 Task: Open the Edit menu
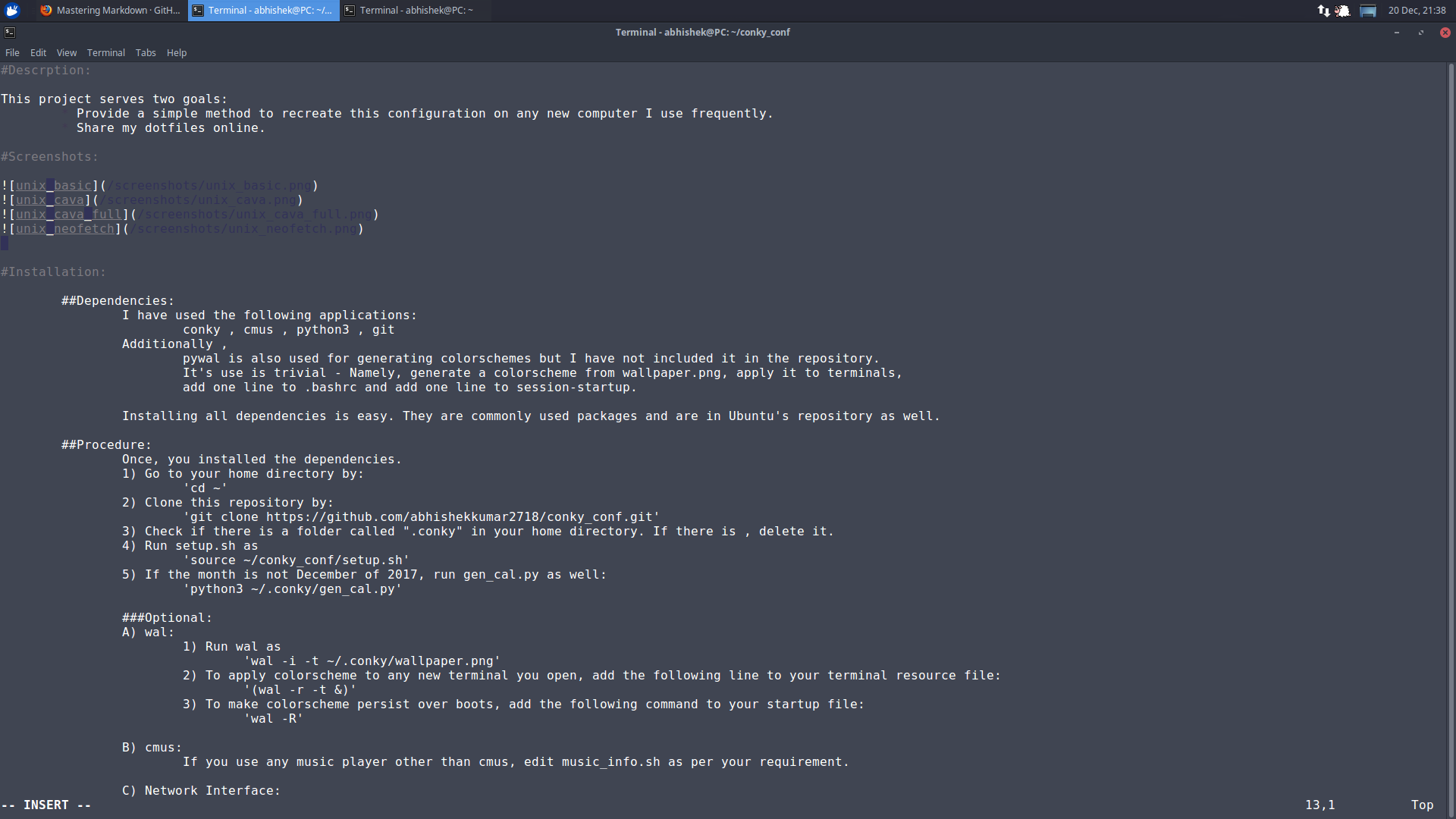click(38, 53)
